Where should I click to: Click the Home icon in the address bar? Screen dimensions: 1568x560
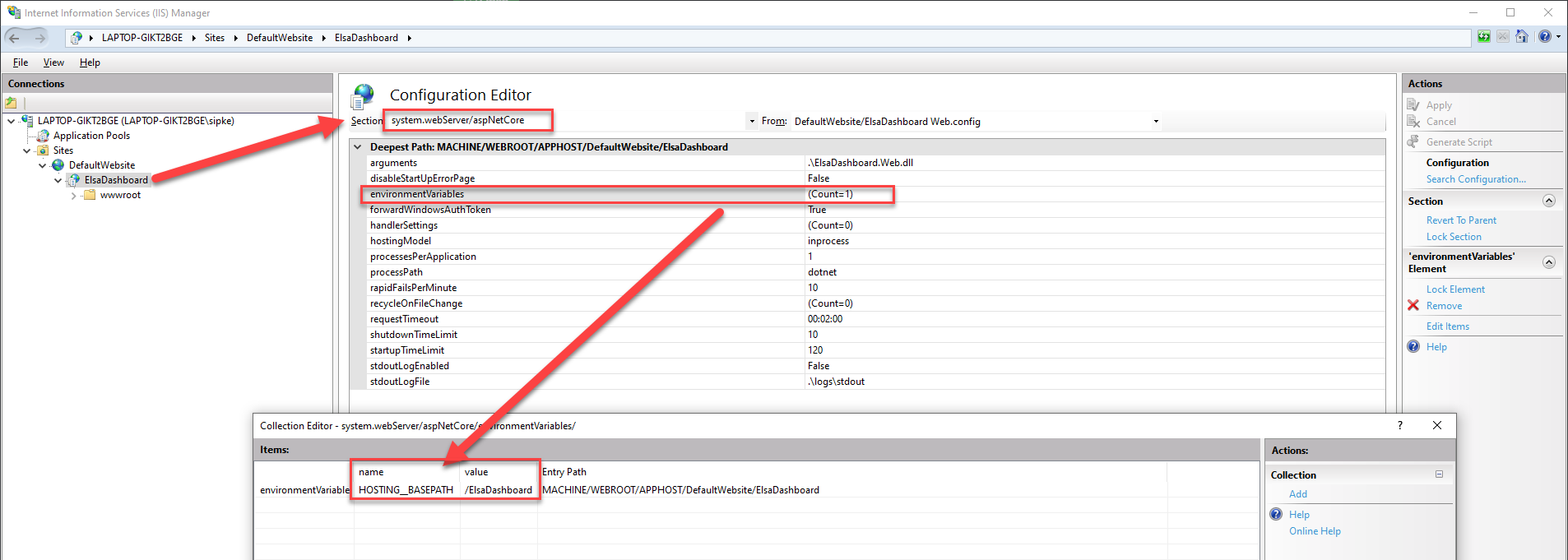[1522, 37]
